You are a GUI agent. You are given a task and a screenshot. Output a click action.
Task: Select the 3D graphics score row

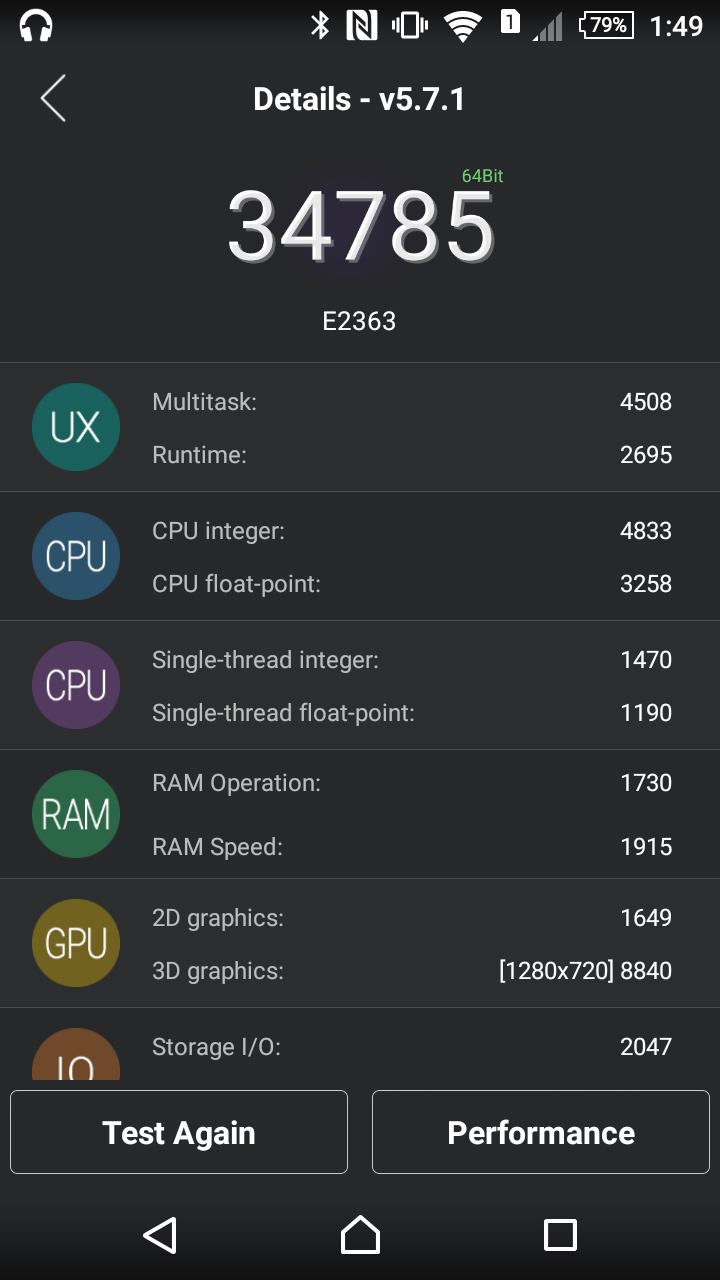(412, 971)
